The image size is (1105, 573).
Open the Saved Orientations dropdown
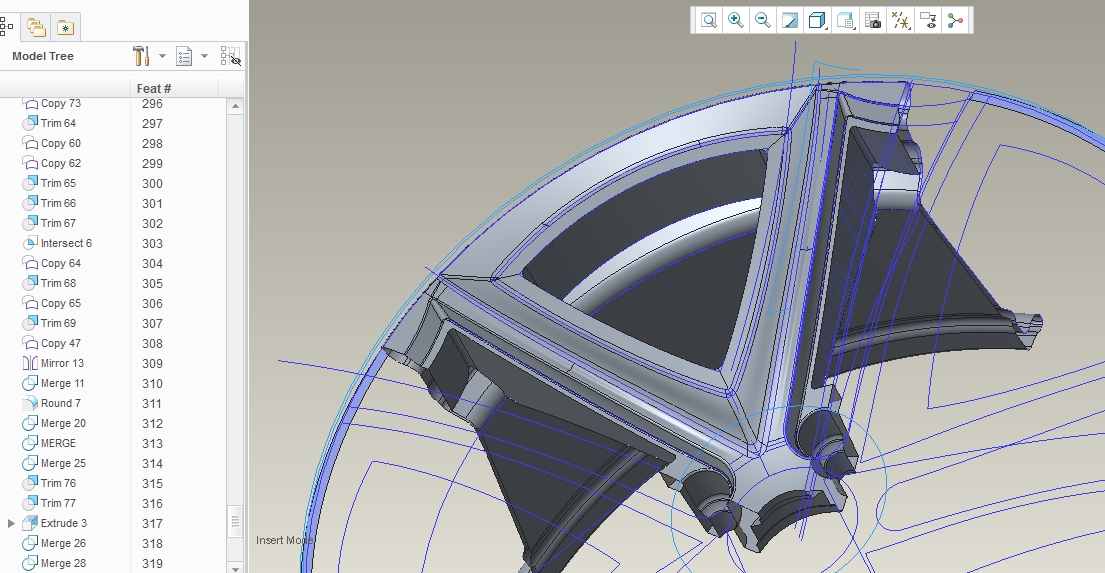(x=845, y=20)
